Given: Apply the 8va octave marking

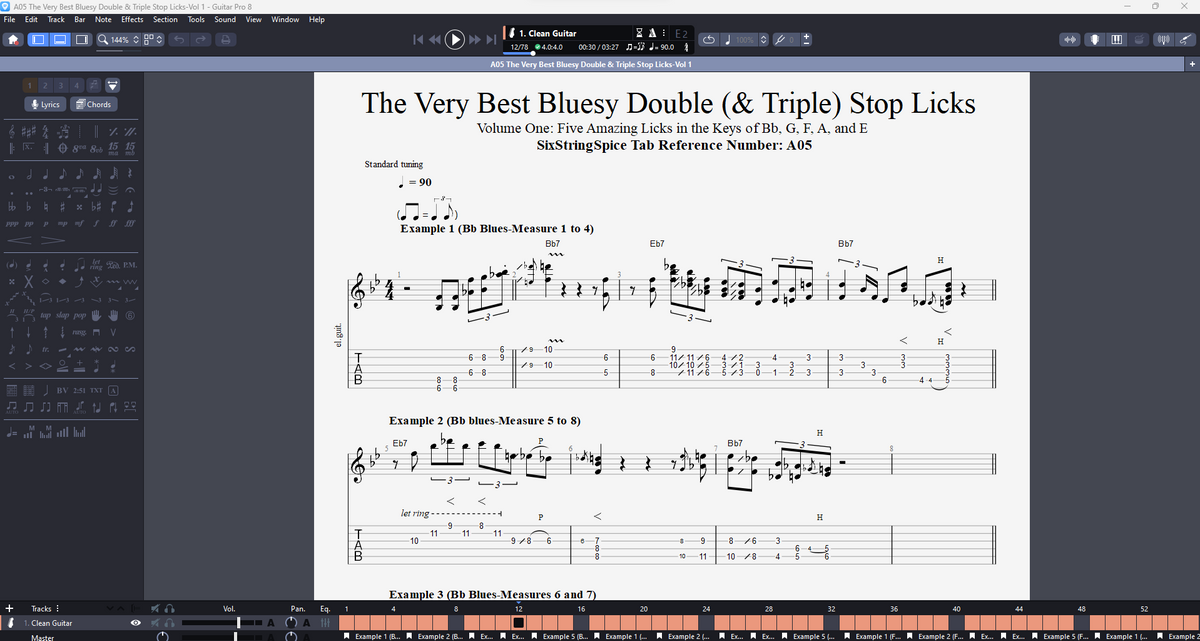Looking at the screenshot, I should pyautogui.click(x=77, y=148).
